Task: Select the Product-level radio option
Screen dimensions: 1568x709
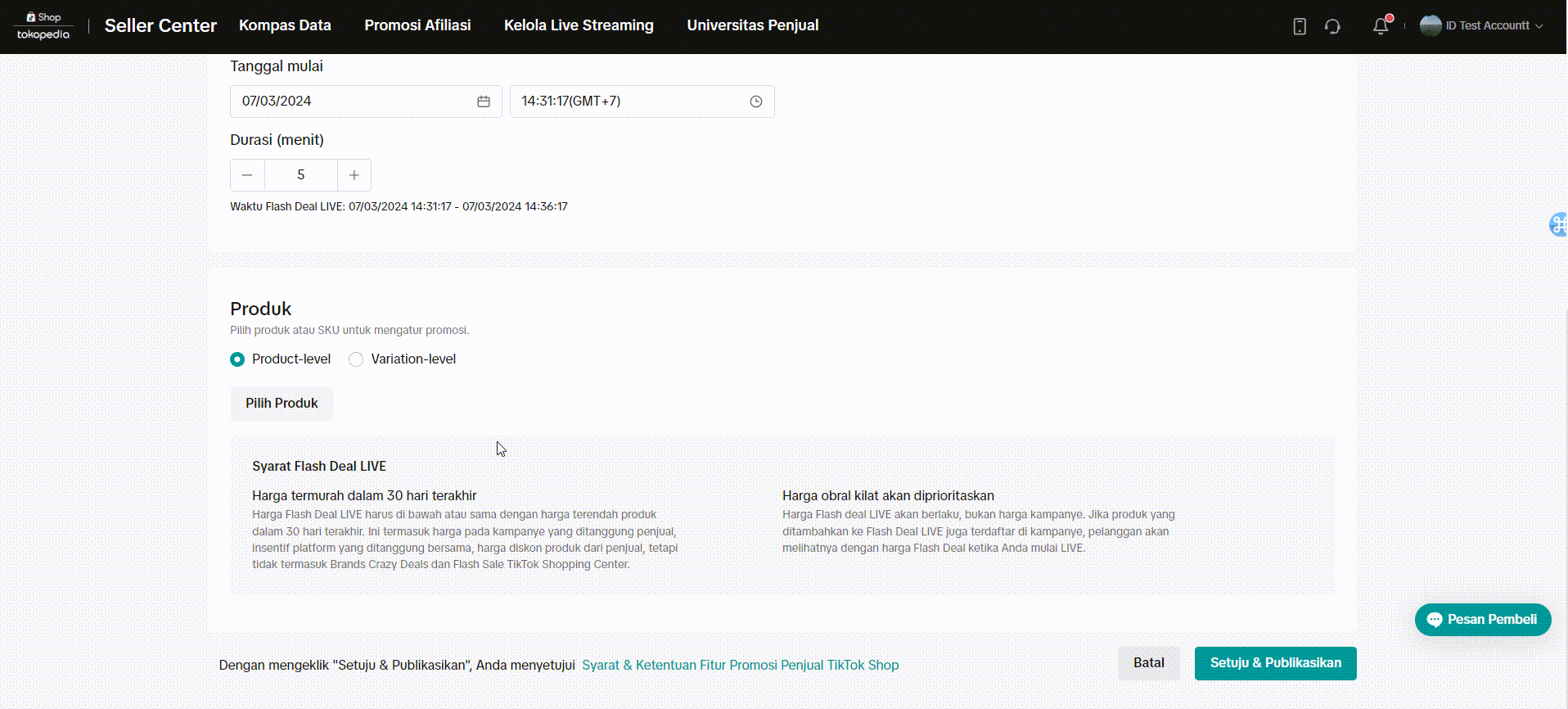Action: pyautogui.click(x=237, y=359)
